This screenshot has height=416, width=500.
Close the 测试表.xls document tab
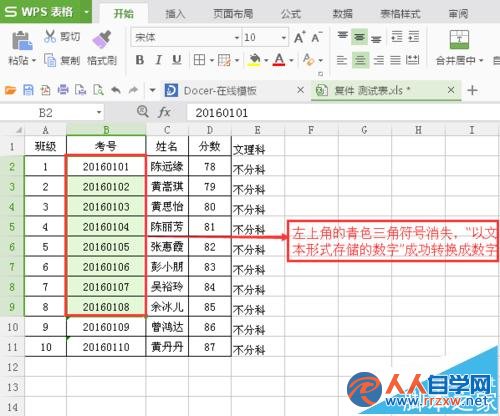(451, 90)
